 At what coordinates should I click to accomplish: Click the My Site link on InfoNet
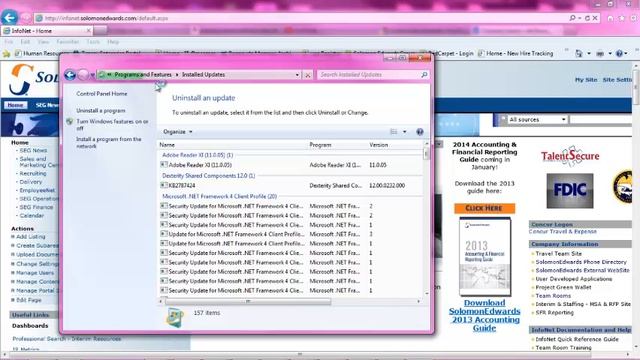tap(586, 80)
